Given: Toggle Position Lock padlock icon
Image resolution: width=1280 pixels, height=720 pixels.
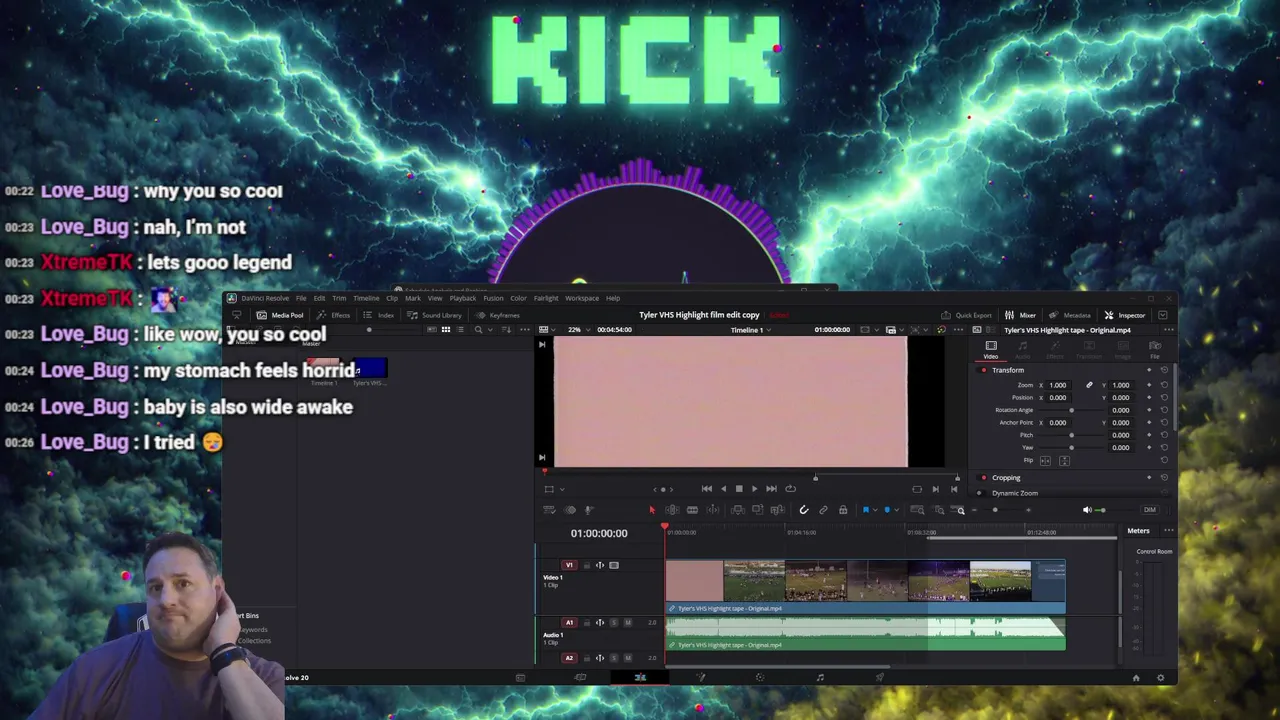Looking at the screenshot, I should click(843, 510).
